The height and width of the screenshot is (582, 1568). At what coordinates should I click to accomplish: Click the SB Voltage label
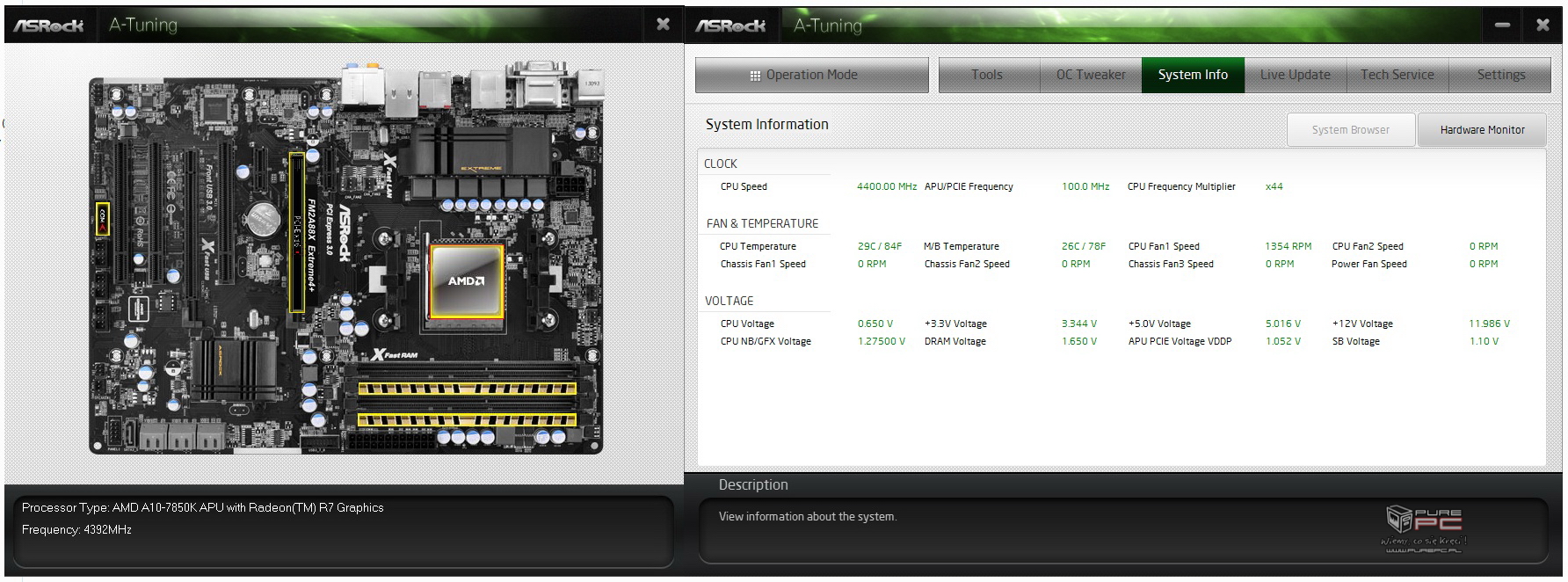click(x=1356, y=341)
